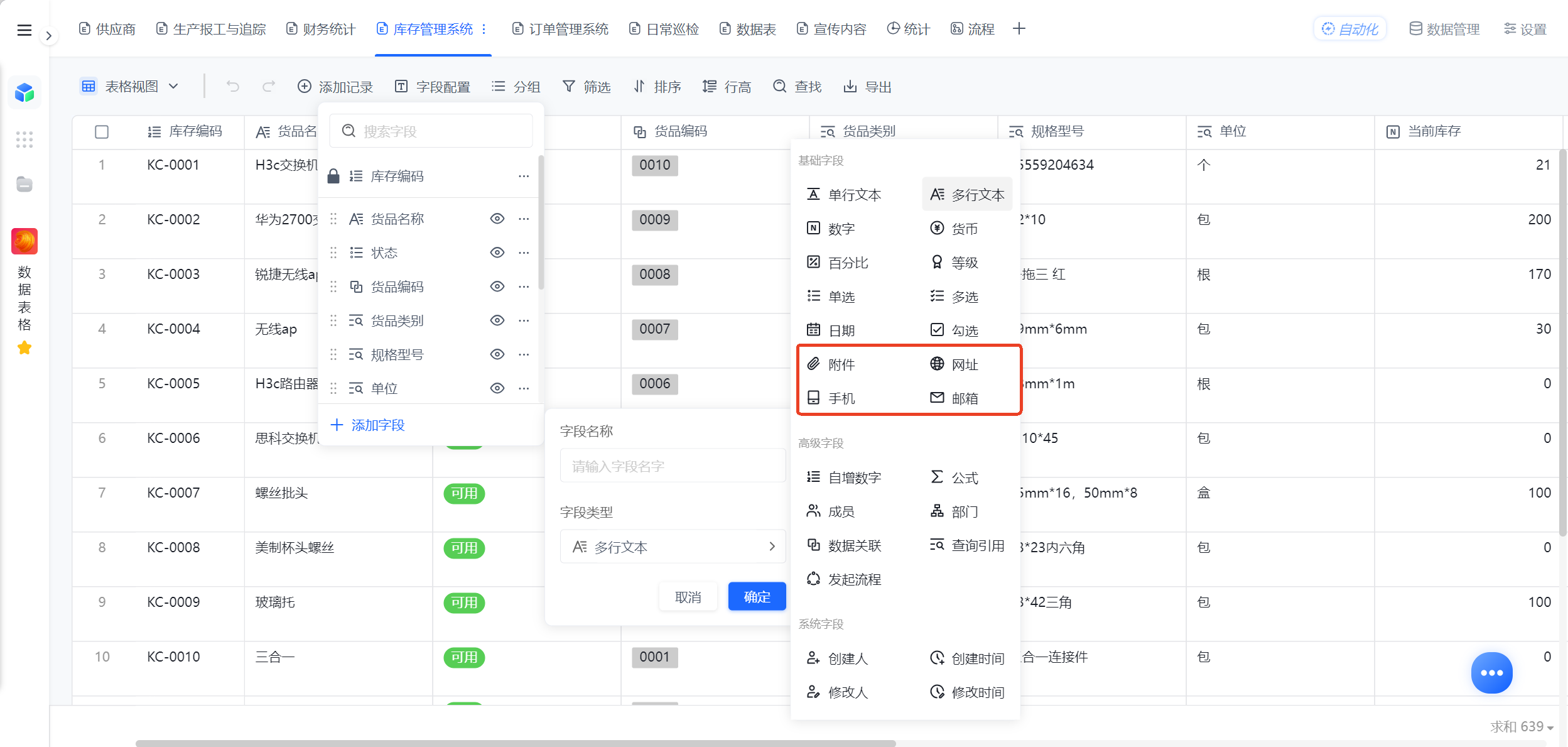Open more options for 单位 field
Viewport: 1568px width, 747px height.
[524, 388]
